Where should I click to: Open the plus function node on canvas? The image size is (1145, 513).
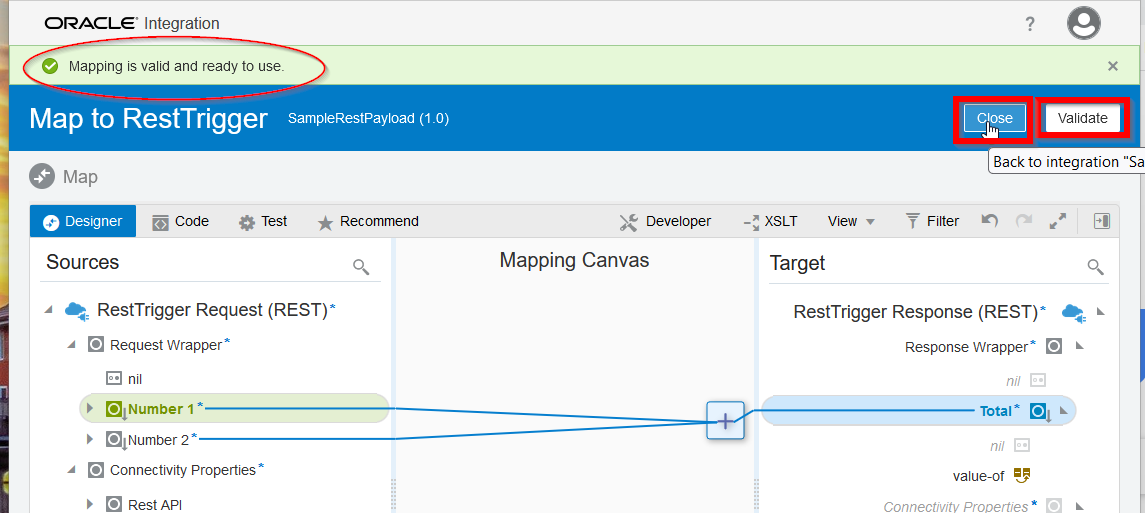click(725, 420)
